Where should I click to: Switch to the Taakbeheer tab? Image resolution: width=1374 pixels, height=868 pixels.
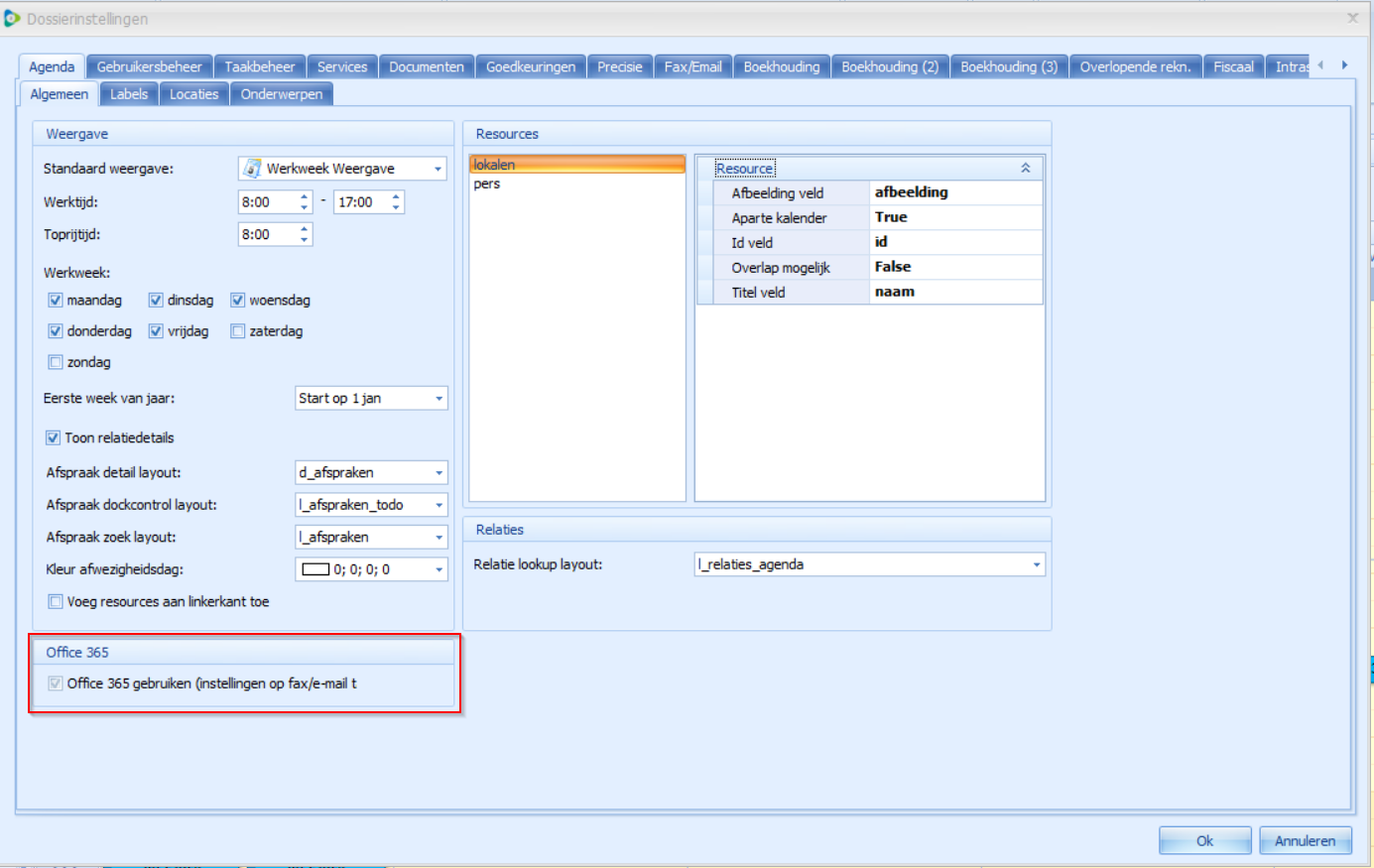coord(260,66)
